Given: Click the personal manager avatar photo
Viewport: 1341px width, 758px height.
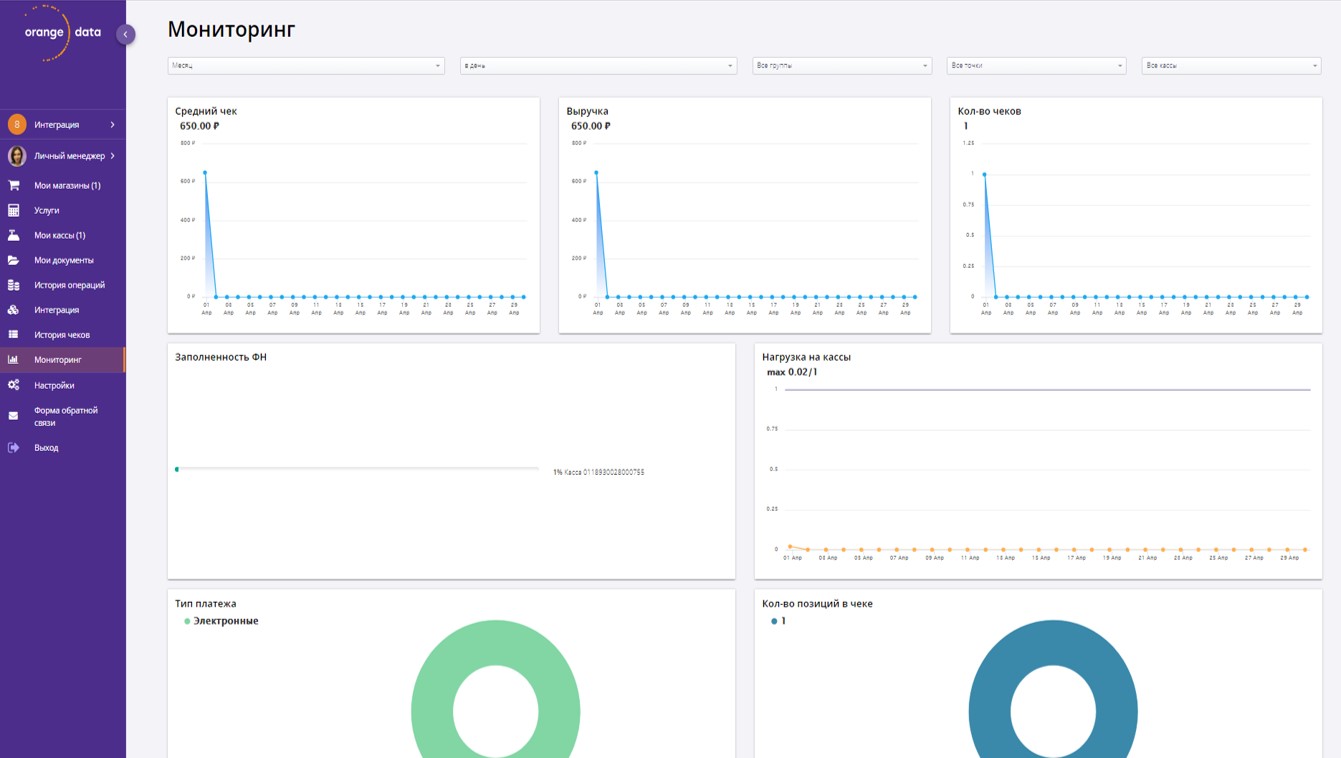Looking at the screenshot, I should [x=17, y=156].
